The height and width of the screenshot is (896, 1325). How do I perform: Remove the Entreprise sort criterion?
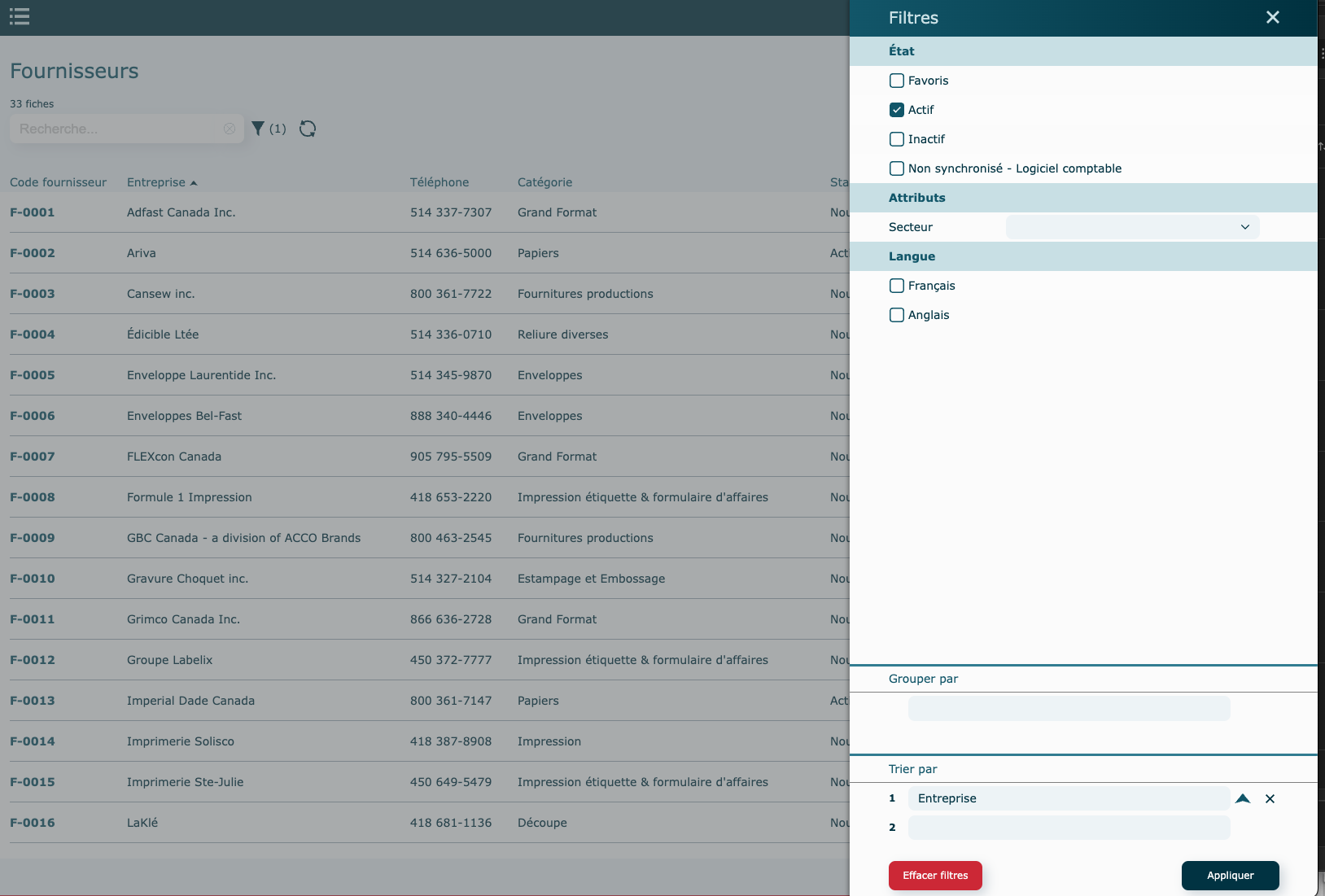click(x=1270, y=798)
